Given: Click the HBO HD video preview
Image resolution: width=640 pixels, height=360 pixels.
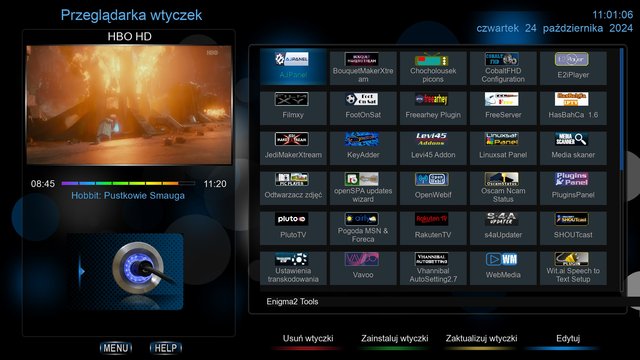Looking at the screenshot, I should pyautogui.click(x=129, y=105).
